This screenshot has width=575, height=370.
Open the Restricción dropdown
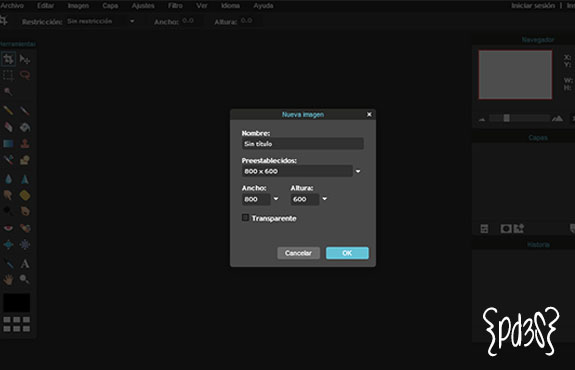132,21
